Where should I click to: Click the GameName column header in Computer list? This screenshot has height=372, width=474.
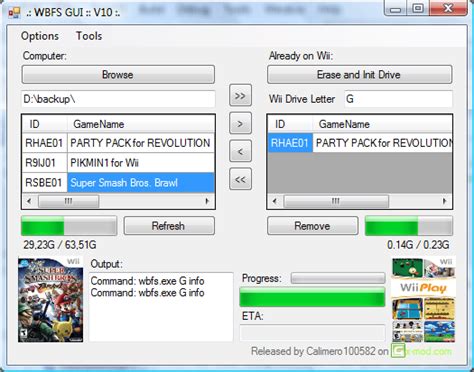(141, 124)
